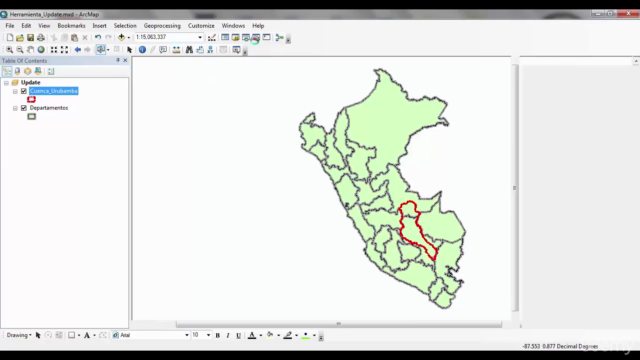Click Fixed Zoom In icon

54,50
